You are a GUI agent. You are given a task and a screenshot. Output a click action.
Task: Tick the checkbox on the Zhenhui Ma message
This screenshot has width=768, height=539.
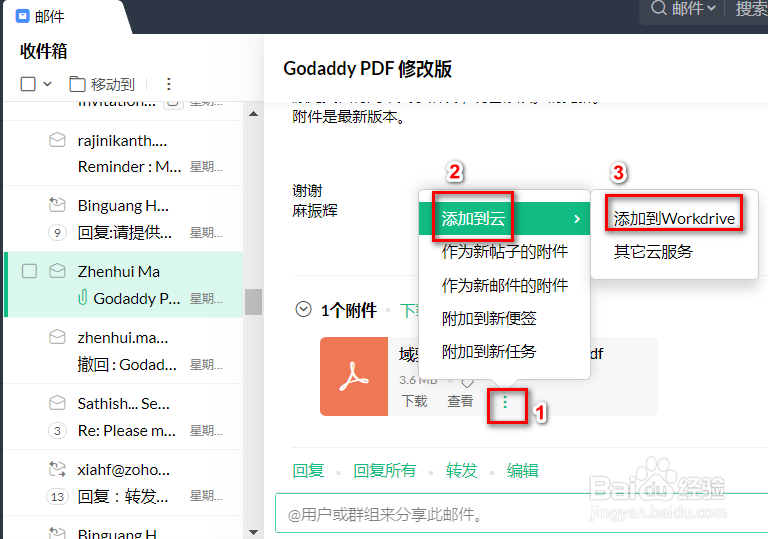click(29, 270)
